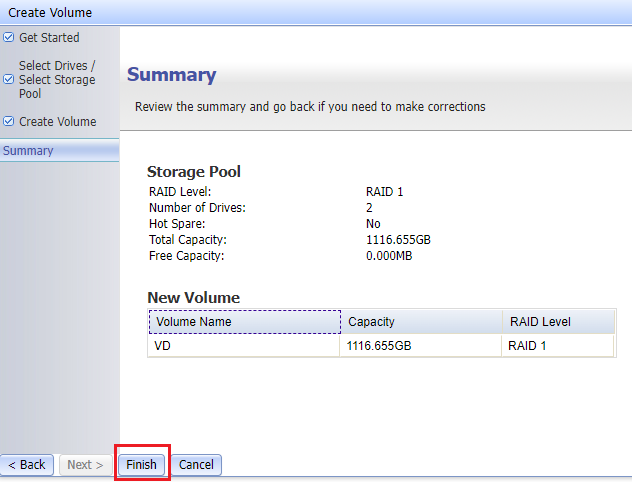Click the Get Started checkmark icon
The height and width of the screenshot is (482, 632).
9,38
